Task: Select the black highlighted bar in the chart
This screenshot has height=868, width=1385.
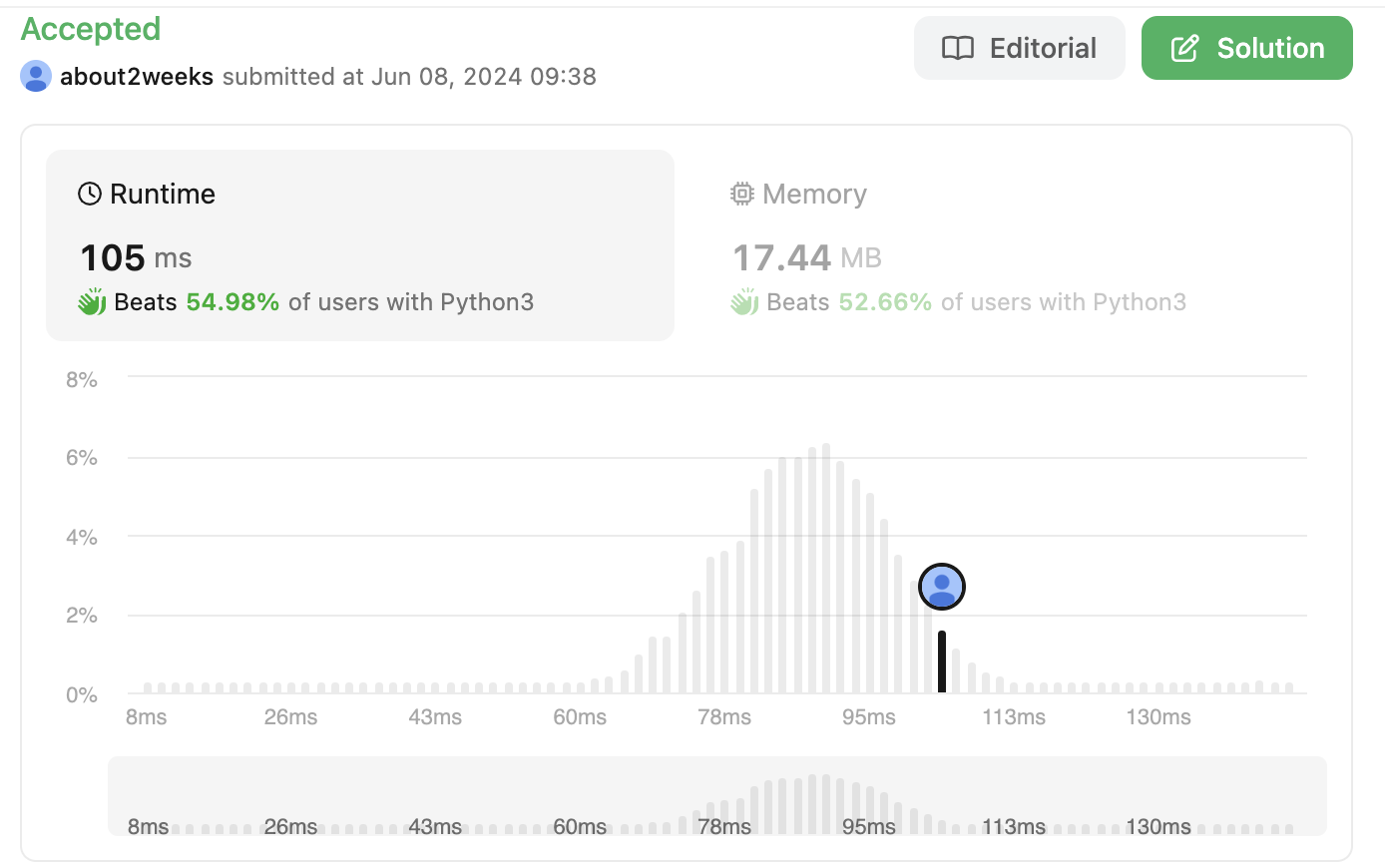Action: pyautogui.click(x=941, y=661)
